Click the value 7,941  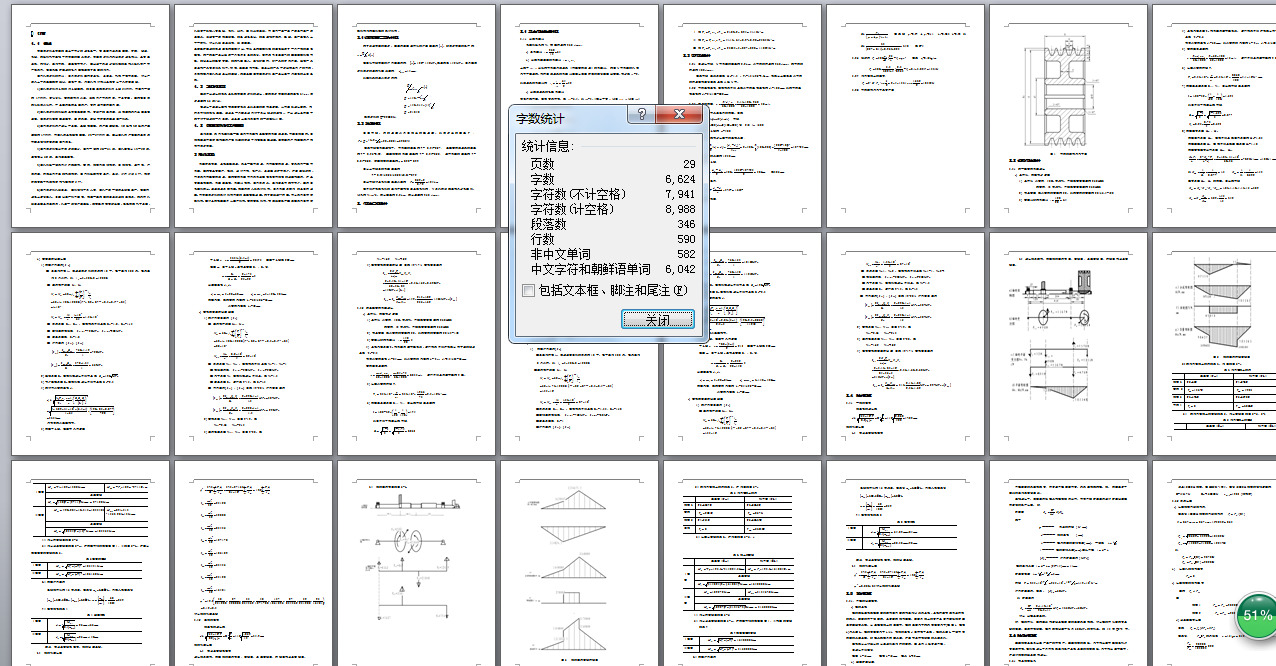[680, 194]
